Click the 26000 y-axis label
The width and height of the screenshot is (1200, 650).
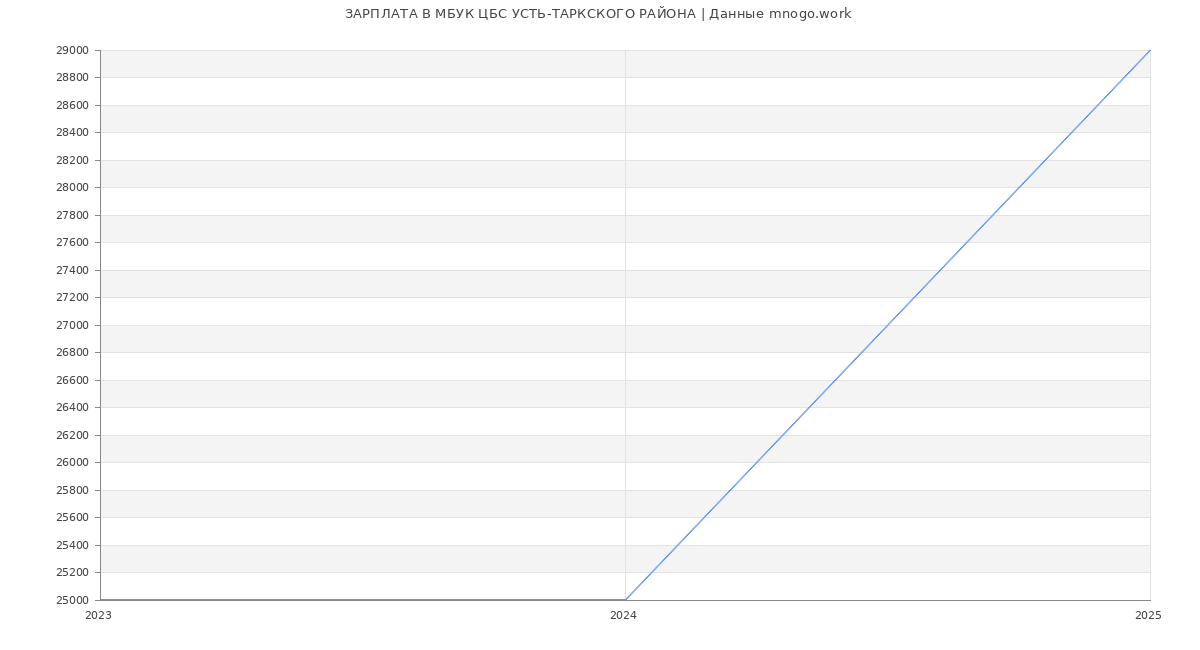73,463
